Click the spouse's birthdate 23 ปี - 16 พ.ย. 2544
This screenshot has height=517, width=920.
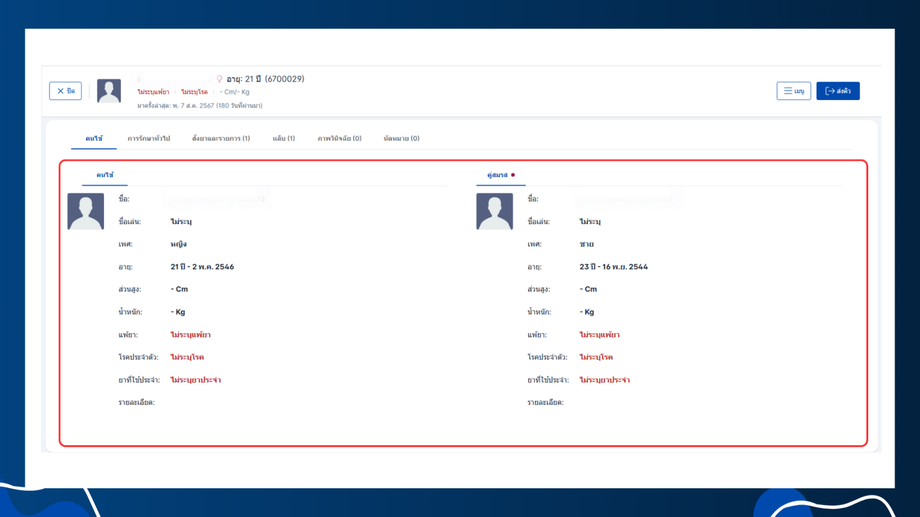click(x=613, y=267)
